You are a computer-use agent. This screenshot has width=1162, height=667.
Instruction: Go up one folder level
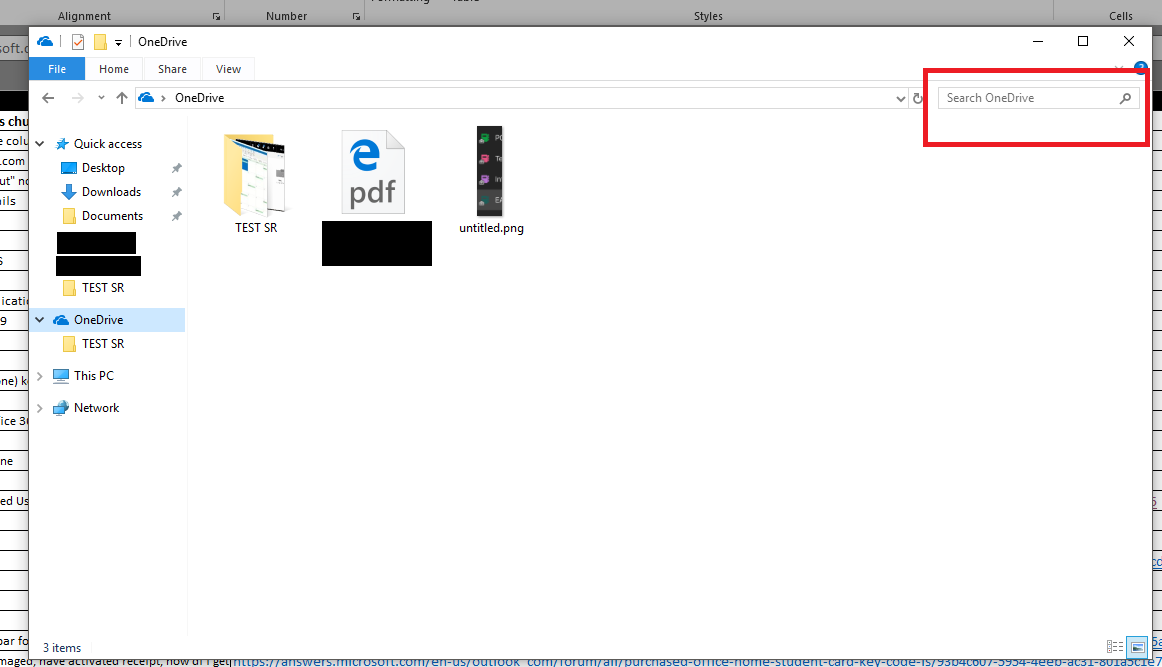[122, 98]
